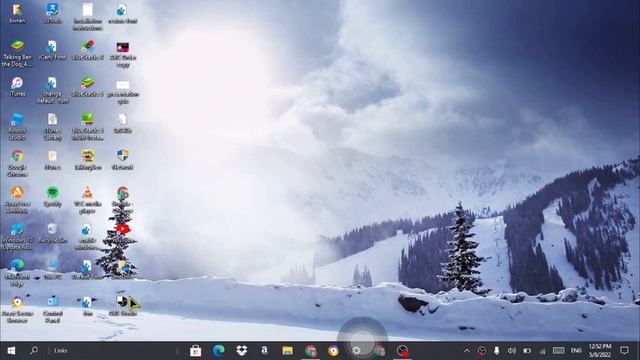
Task: Launch Microsoft Store from the taskbar
Action: [195, 351]
